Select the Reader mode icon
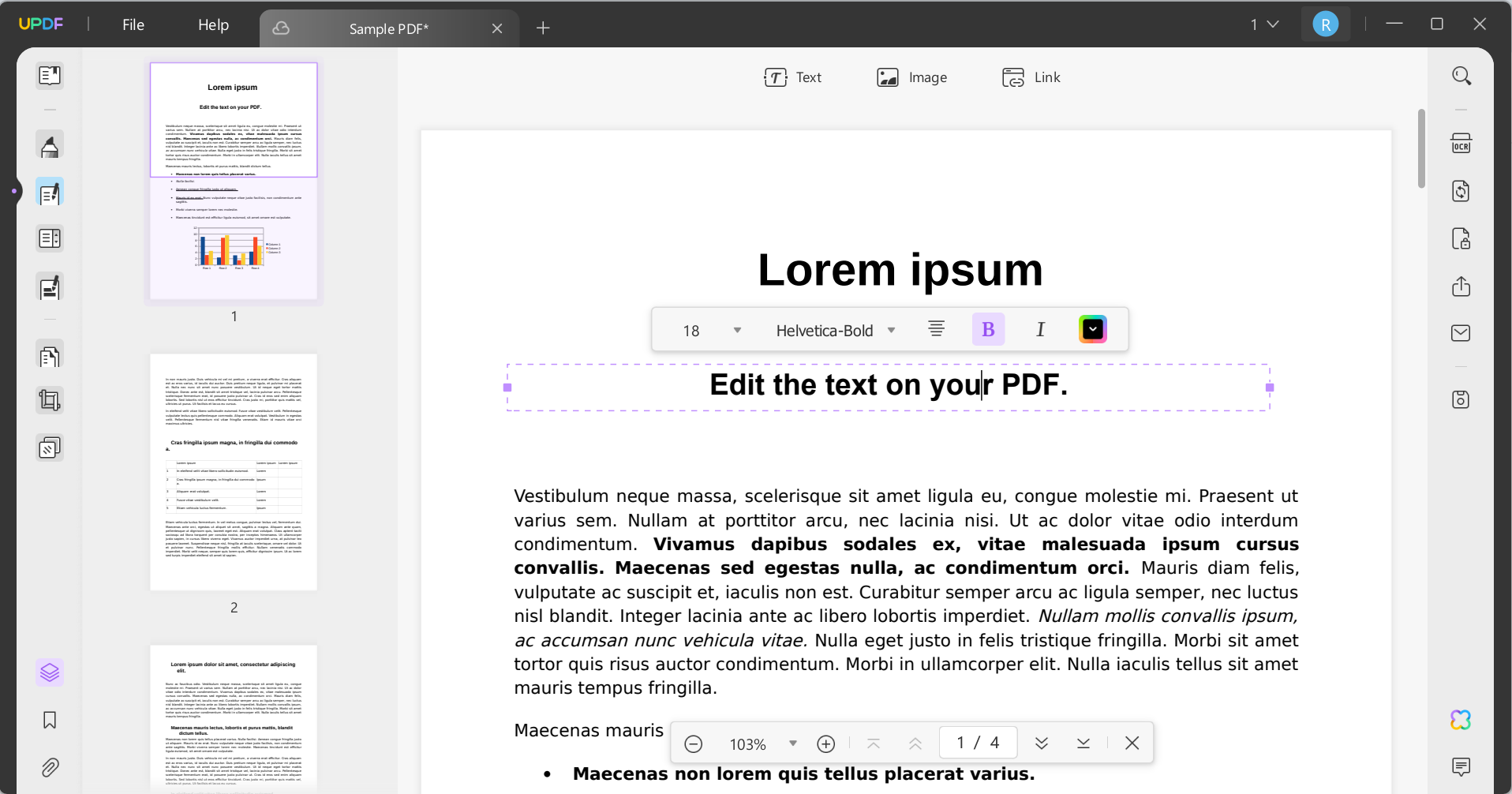Screen dimensions: 1512x794 click(50, 75)
